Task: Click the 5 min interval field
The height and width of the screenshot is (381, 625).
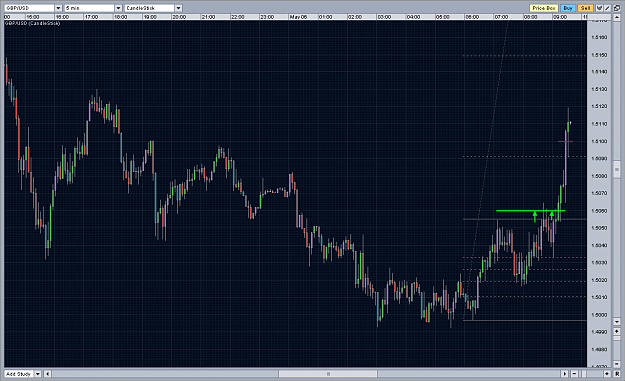Action: pos(90,8)
